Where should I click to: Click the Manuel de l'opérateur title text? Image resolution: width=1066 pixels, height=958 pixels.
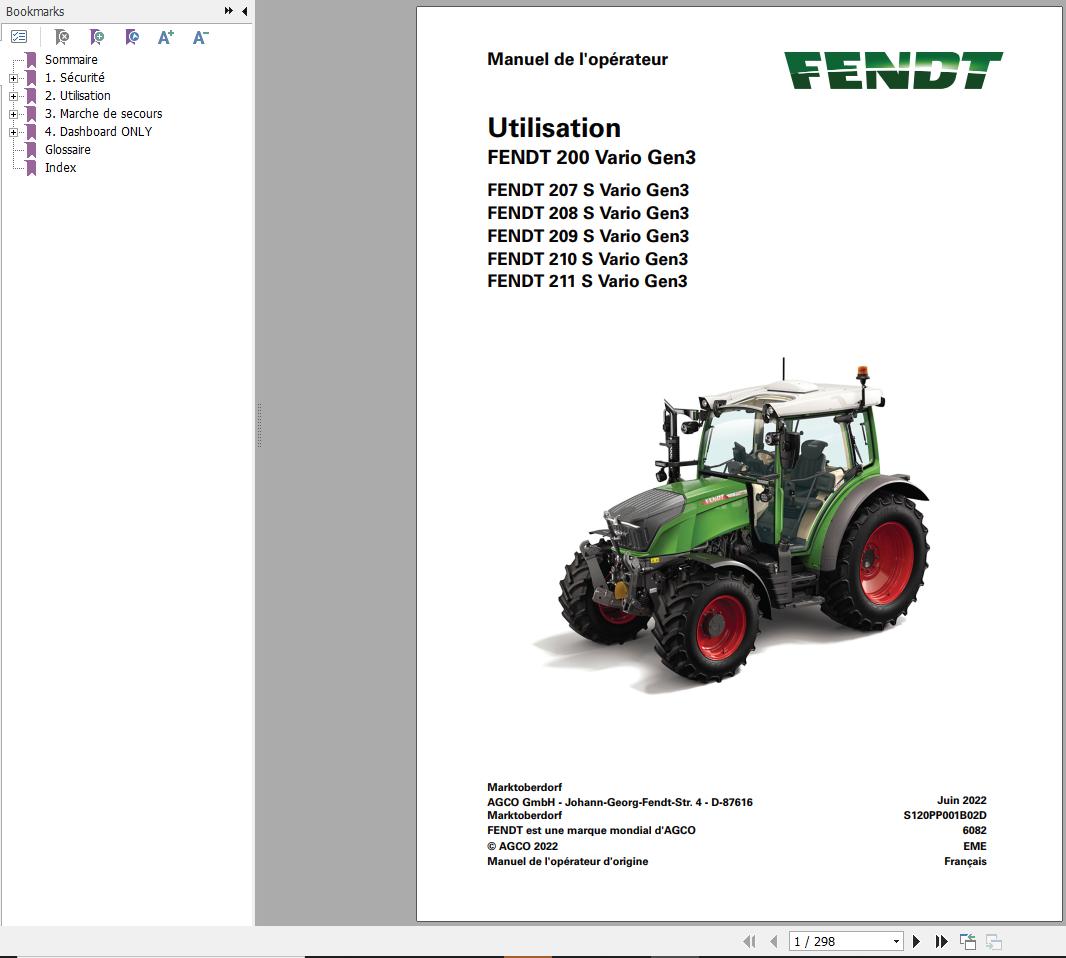click(577, 59)
